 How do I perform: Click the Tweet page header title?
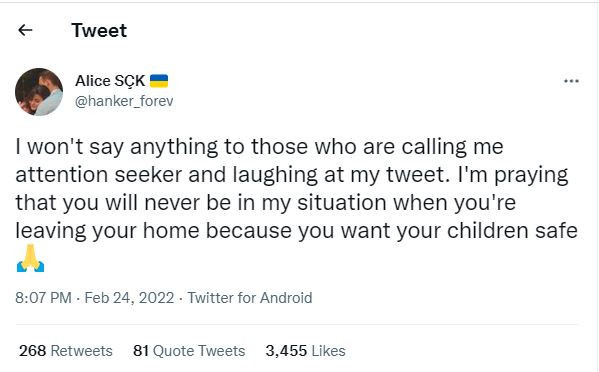[x=99, y=30]
